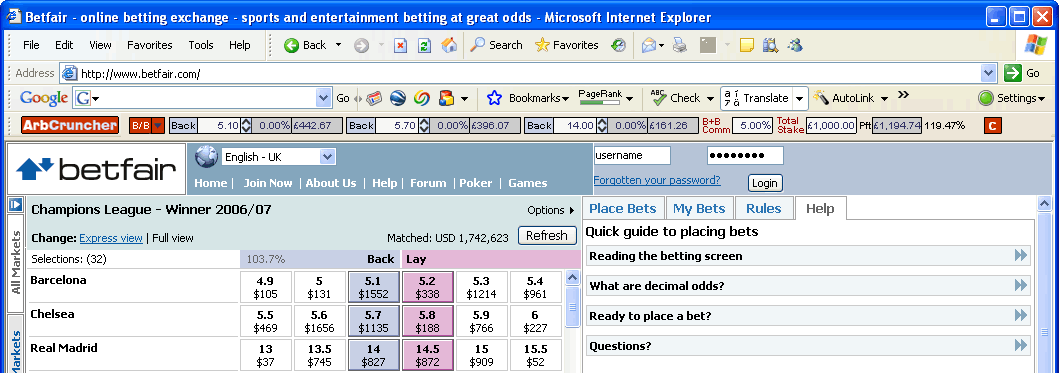Collapse sidebar with the blue arrow icon
The width and height of the screenshot is (1059, 373).
pos(15,205)
